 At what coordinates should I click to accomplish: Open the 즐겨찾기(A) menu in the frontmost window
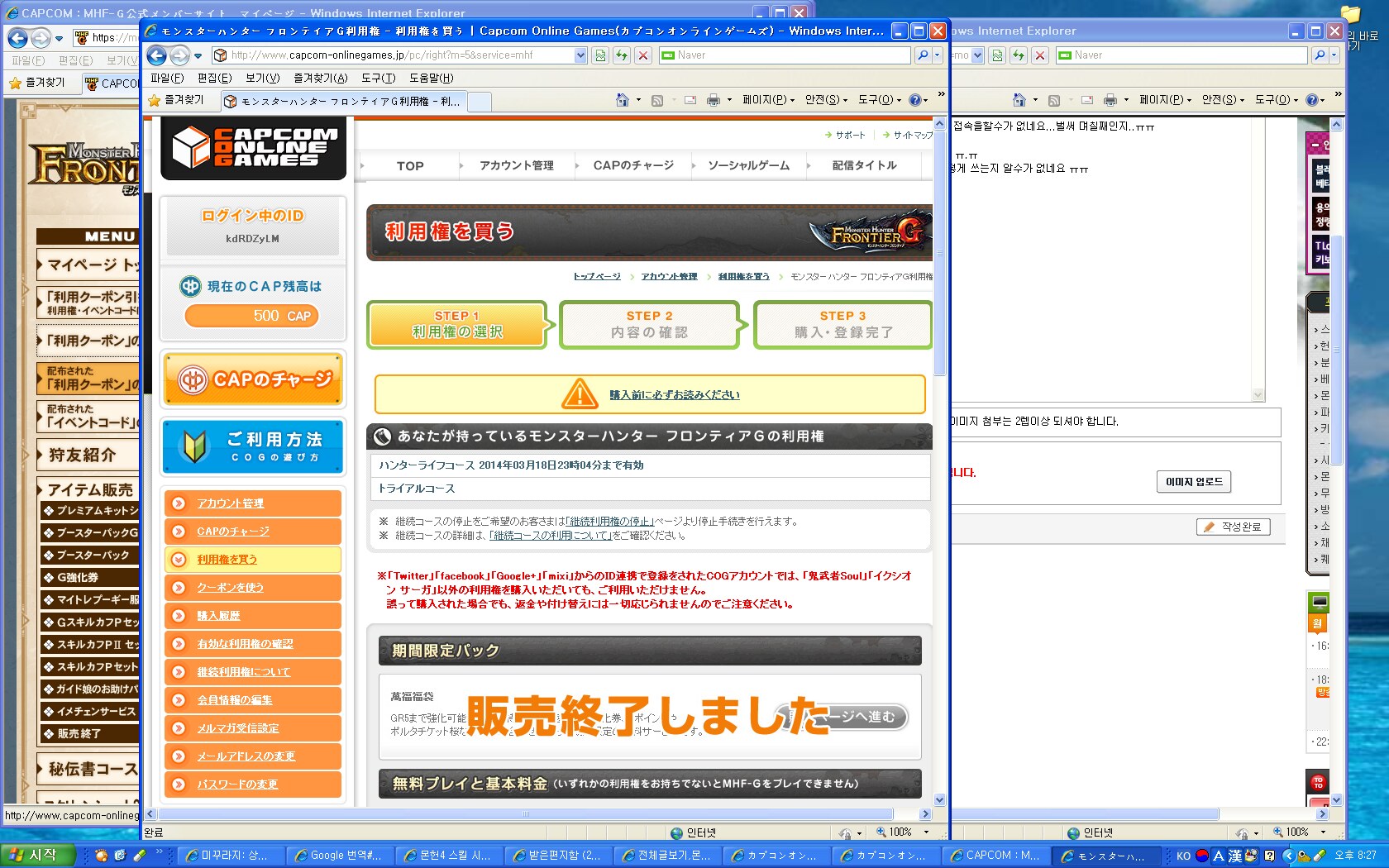320,78
